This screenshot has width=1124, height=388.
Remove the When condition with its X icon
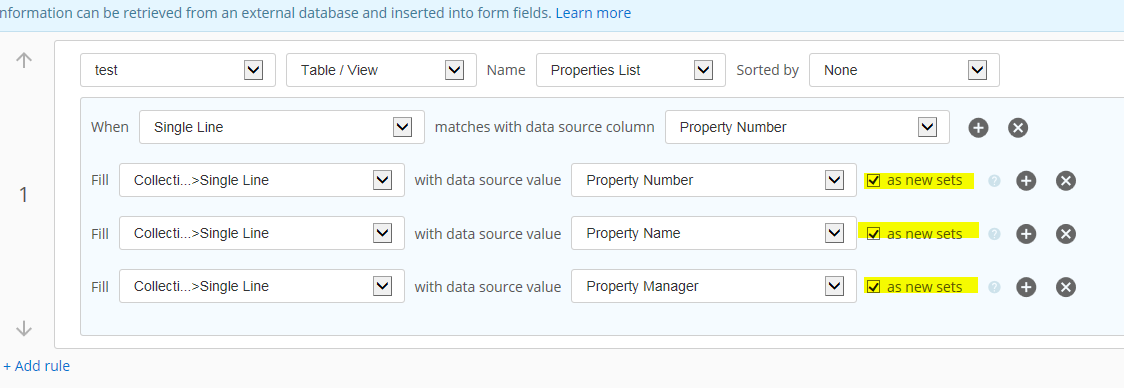(x=1018, y=128)
